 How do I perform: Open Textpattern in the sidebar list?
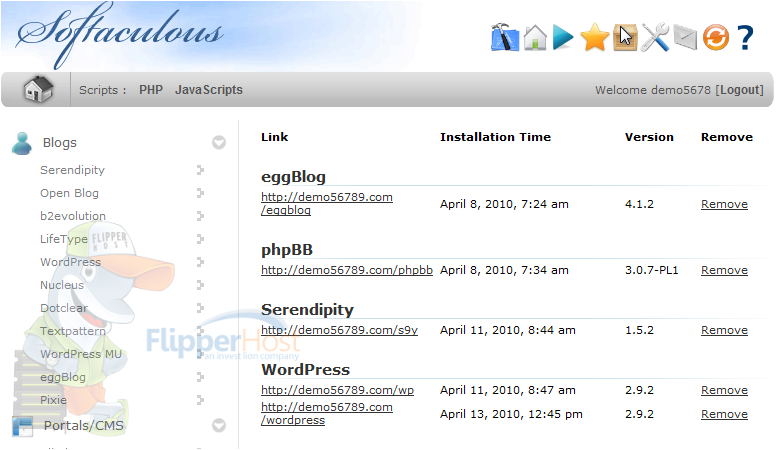[x=73, y=331]
